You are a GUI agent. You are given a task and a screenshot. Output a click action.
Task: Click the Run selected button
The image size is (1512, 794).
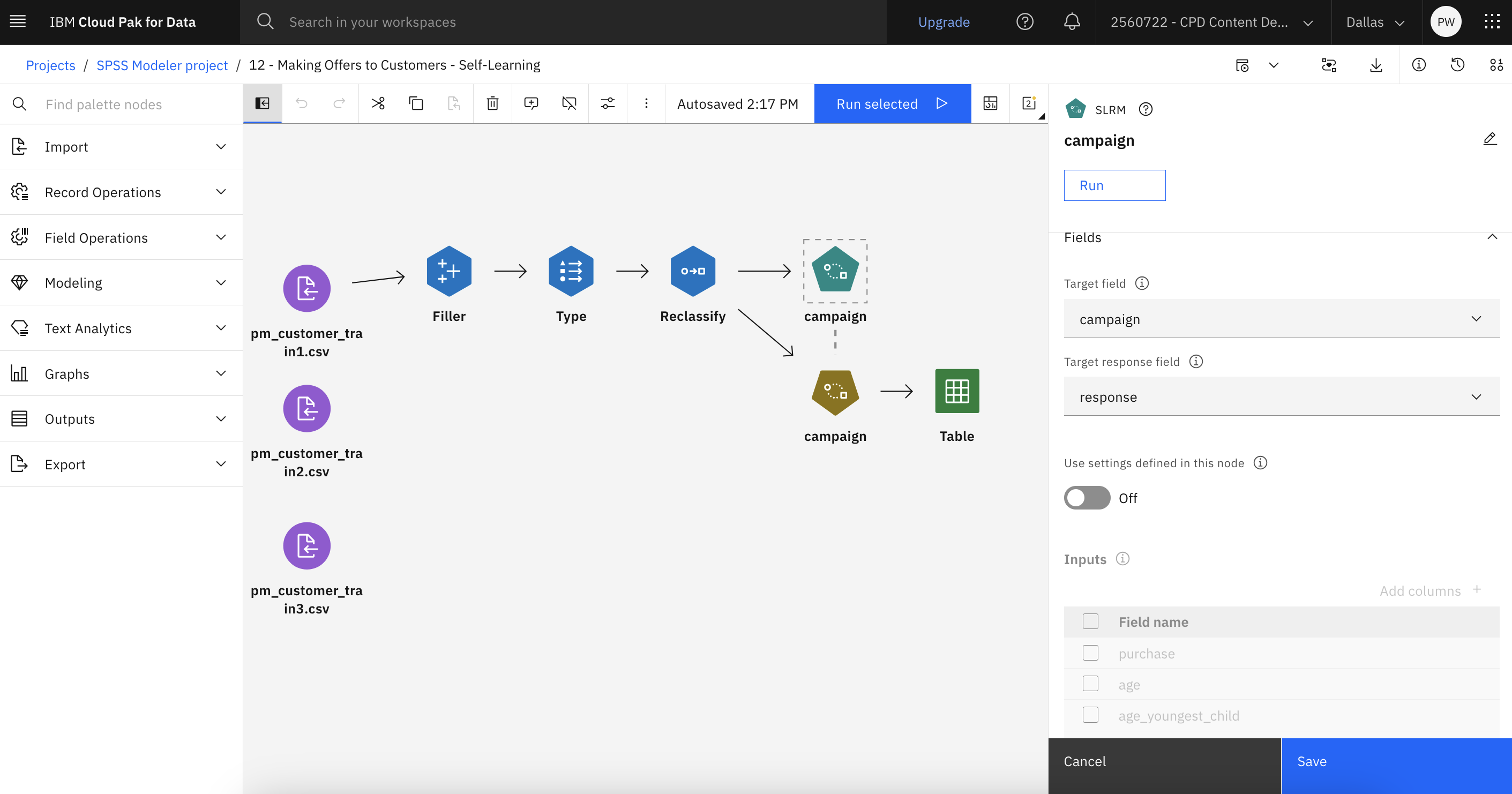[x=892, y=104]
